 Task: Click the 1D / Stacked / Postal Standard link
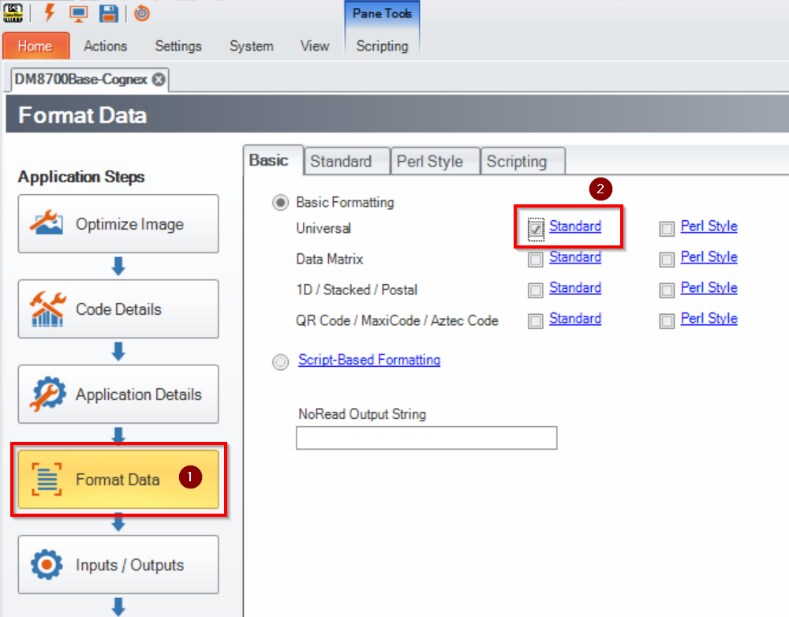pyautogui.click(x=575, y=288)
